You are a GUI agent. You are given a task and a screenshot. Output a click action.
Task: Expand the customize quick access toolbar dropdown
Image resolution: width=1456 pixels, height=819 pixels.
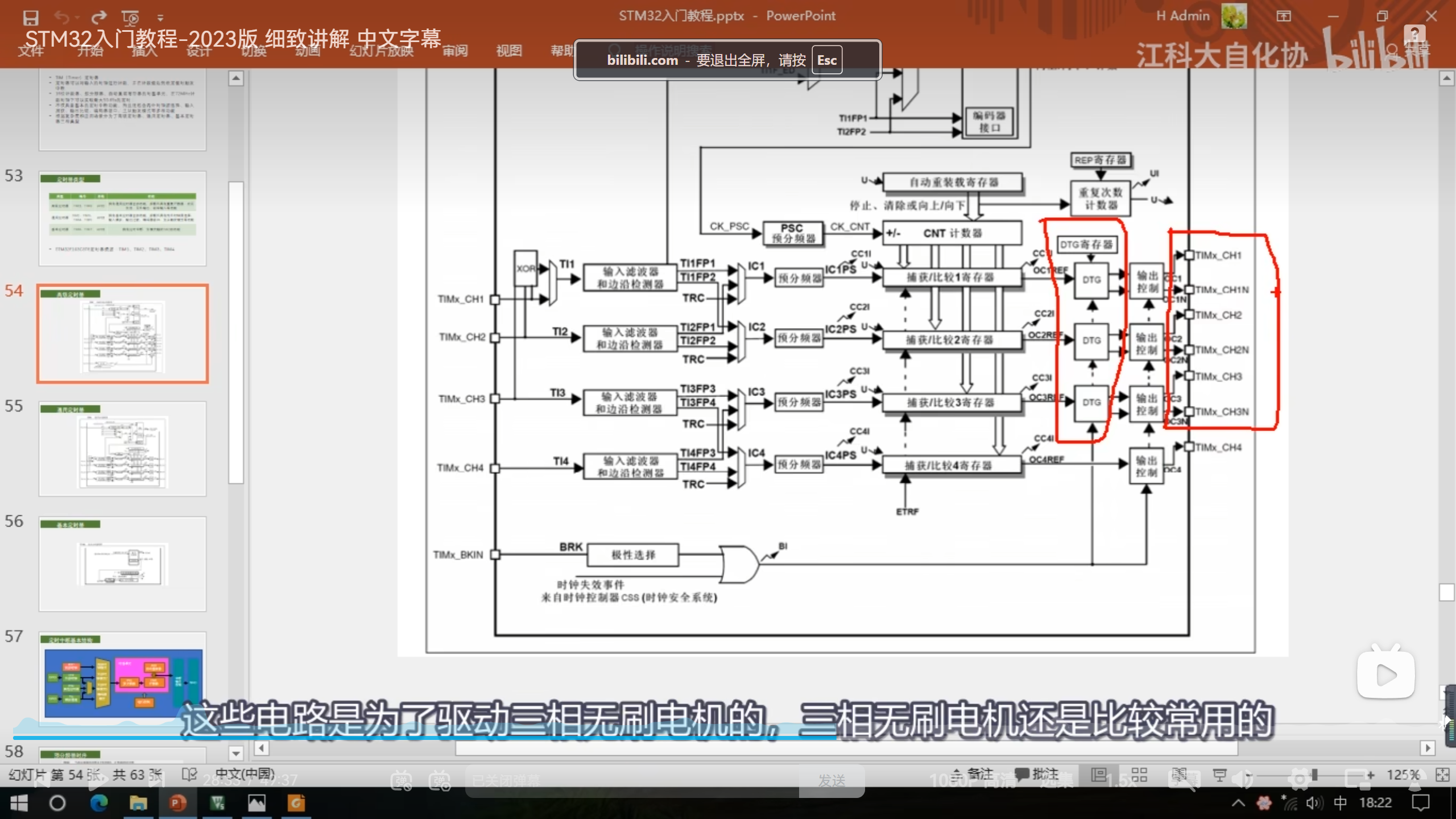160,18
